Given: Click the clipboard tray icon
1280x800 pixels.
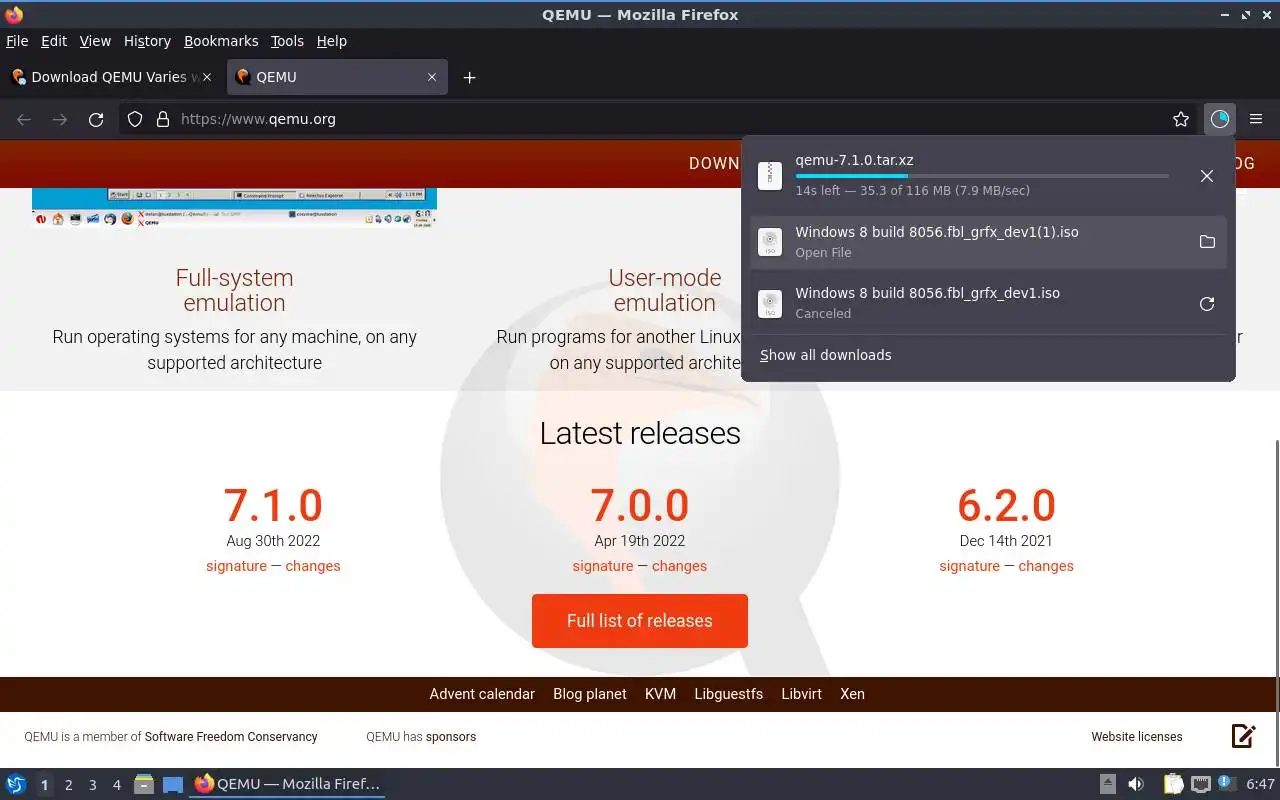Looking at the screenshot, I should pos(1173,785).
